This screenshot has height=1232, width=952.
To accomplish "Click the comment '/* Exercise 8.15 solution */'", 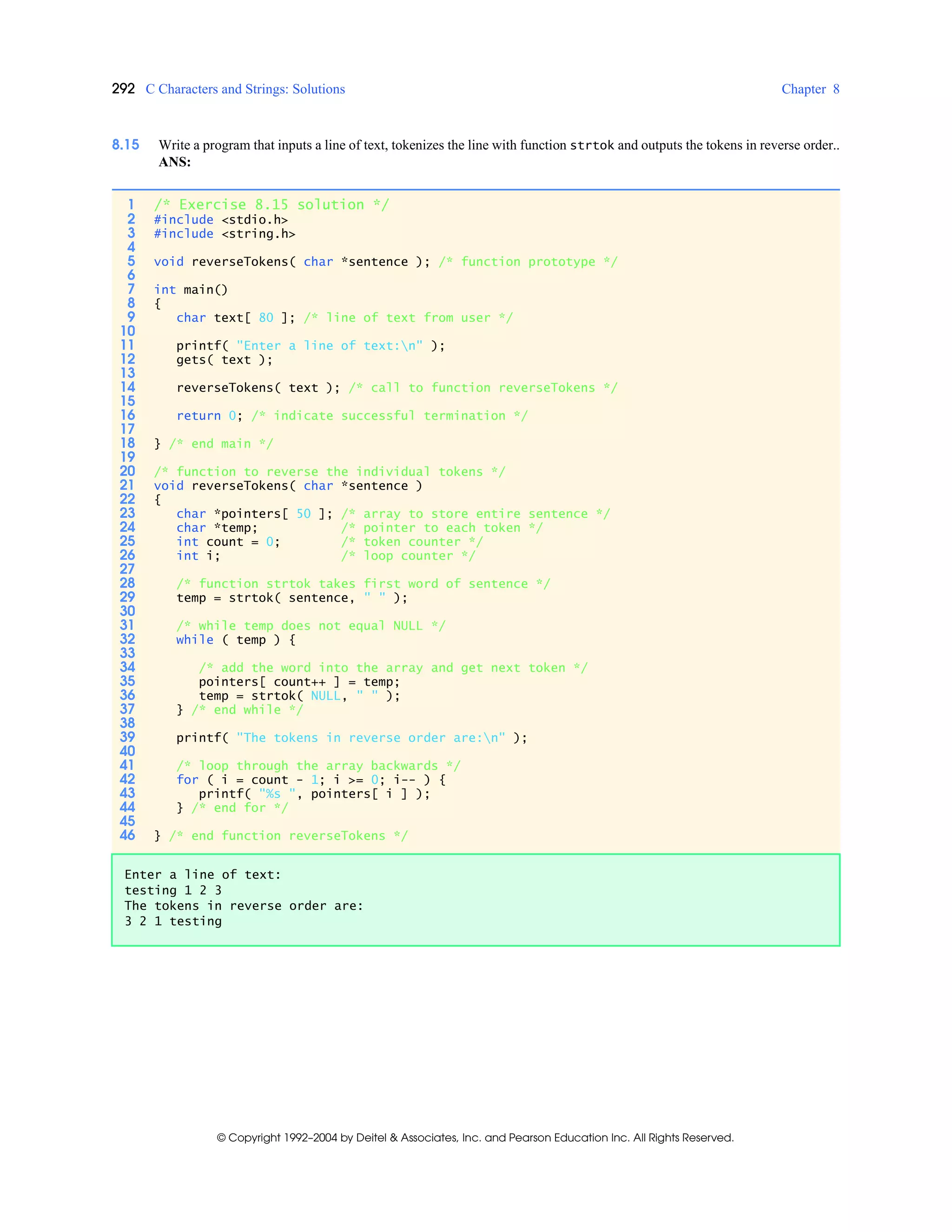I will pos(271,205).
